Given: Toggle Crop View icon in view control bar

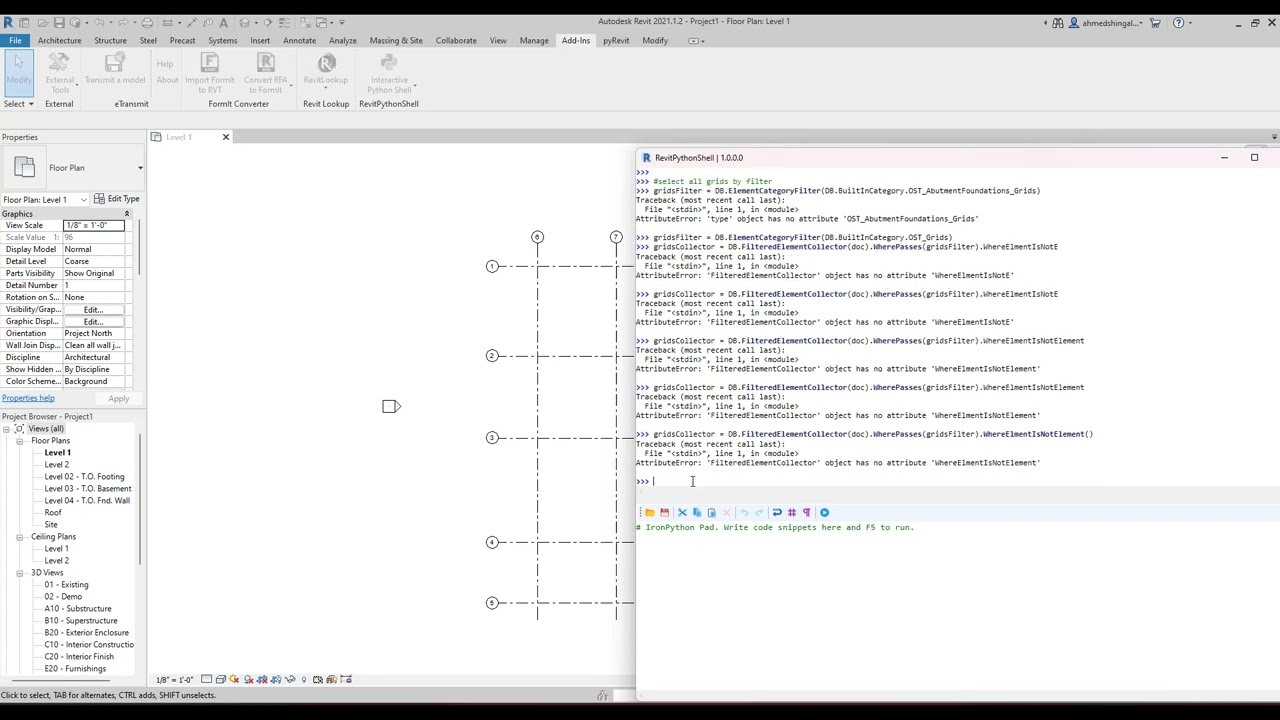Looking at the screenshot, I should (262, 680).
